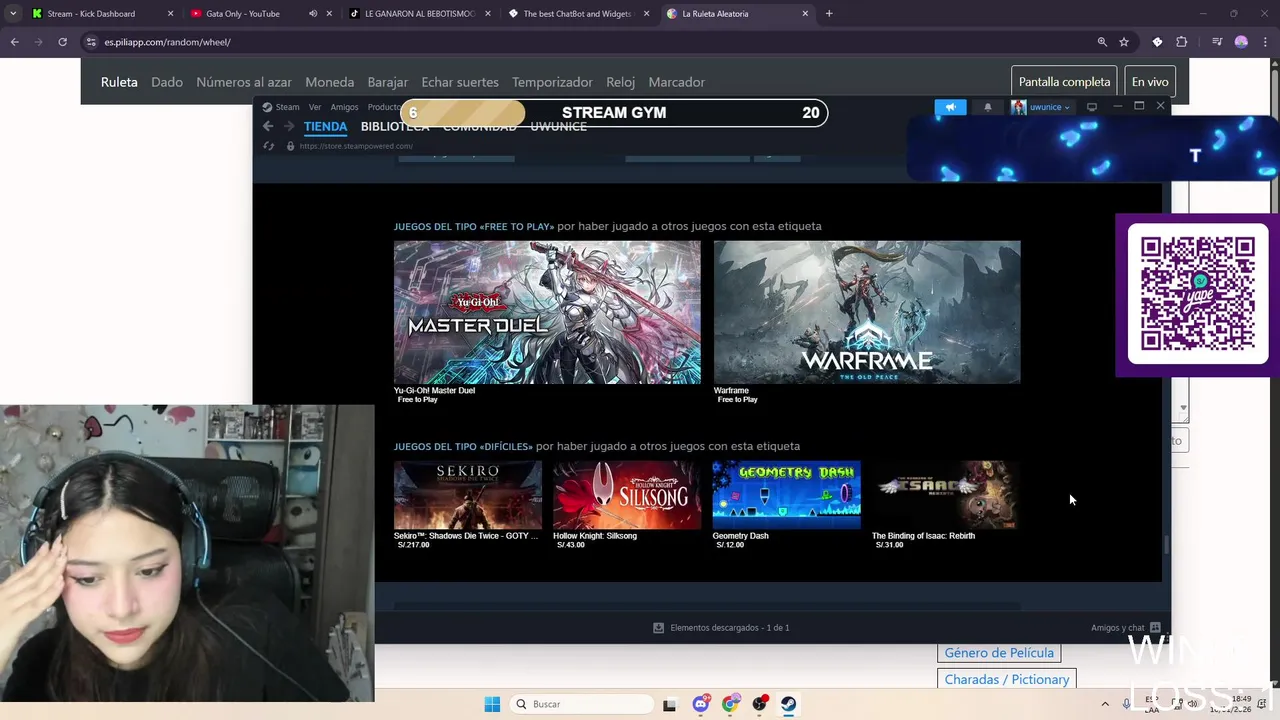Open the Amigos menu in Steam
The width and height of the screenshot is (1280, 720).
[344, 107]
